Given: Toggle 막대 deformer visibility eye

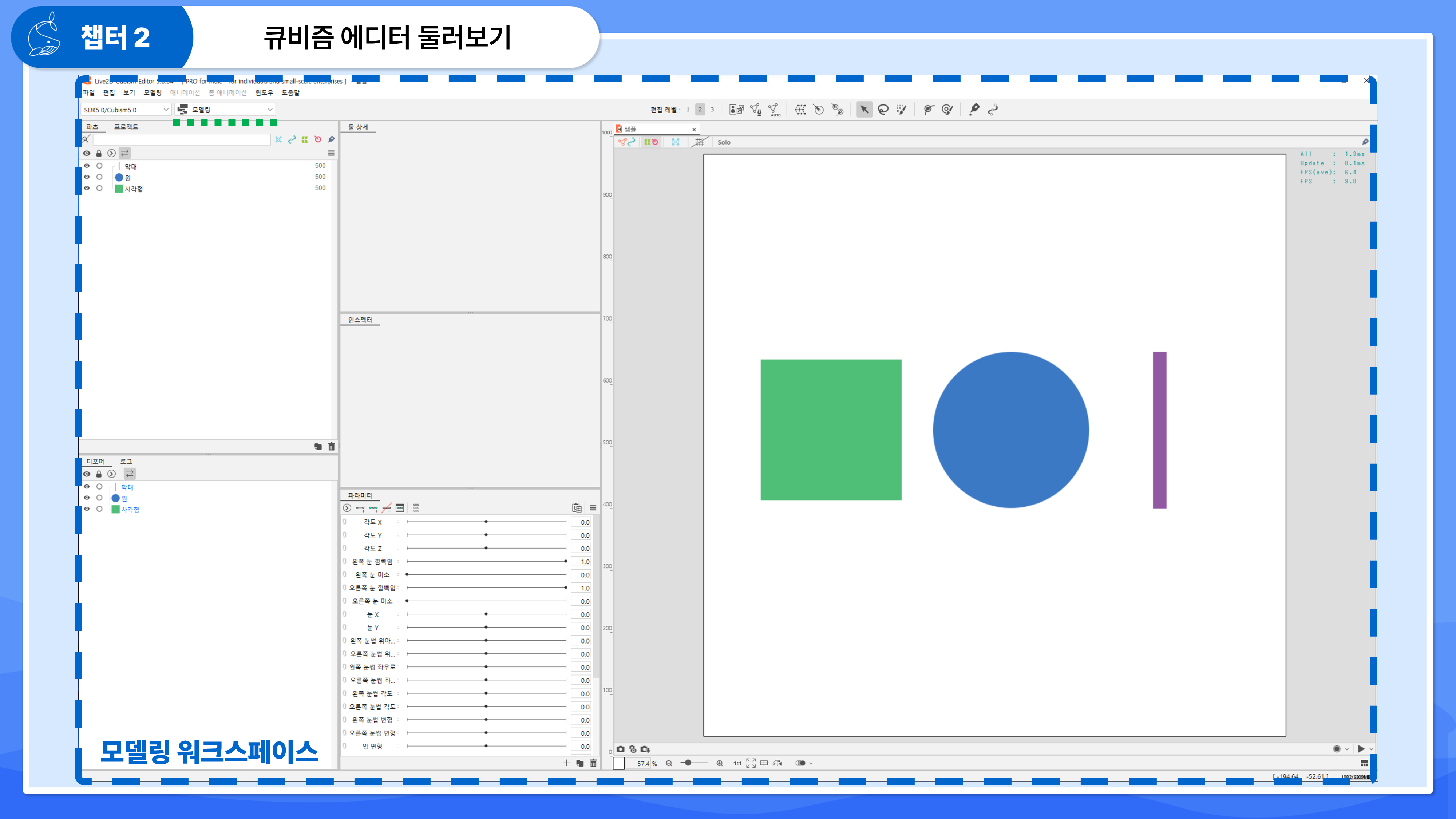Looking at the screenshot, I should pos(87,487).
